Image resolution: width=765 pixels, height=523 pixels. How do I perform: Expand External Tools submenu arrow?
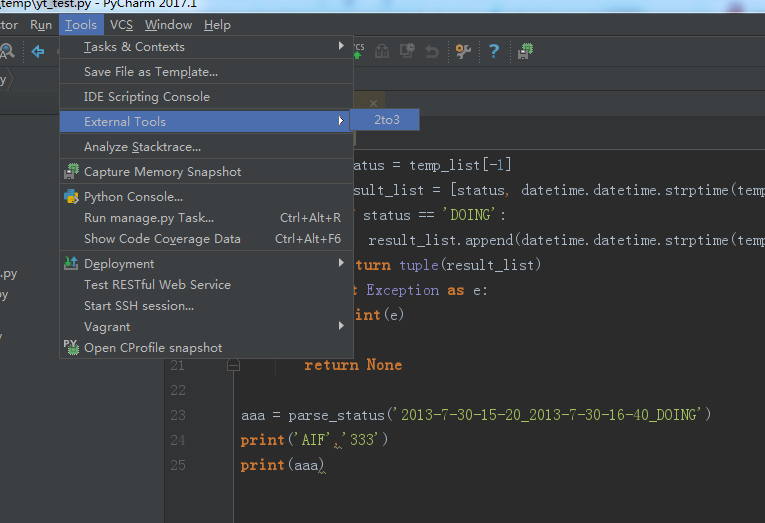[x=341, y=121]
